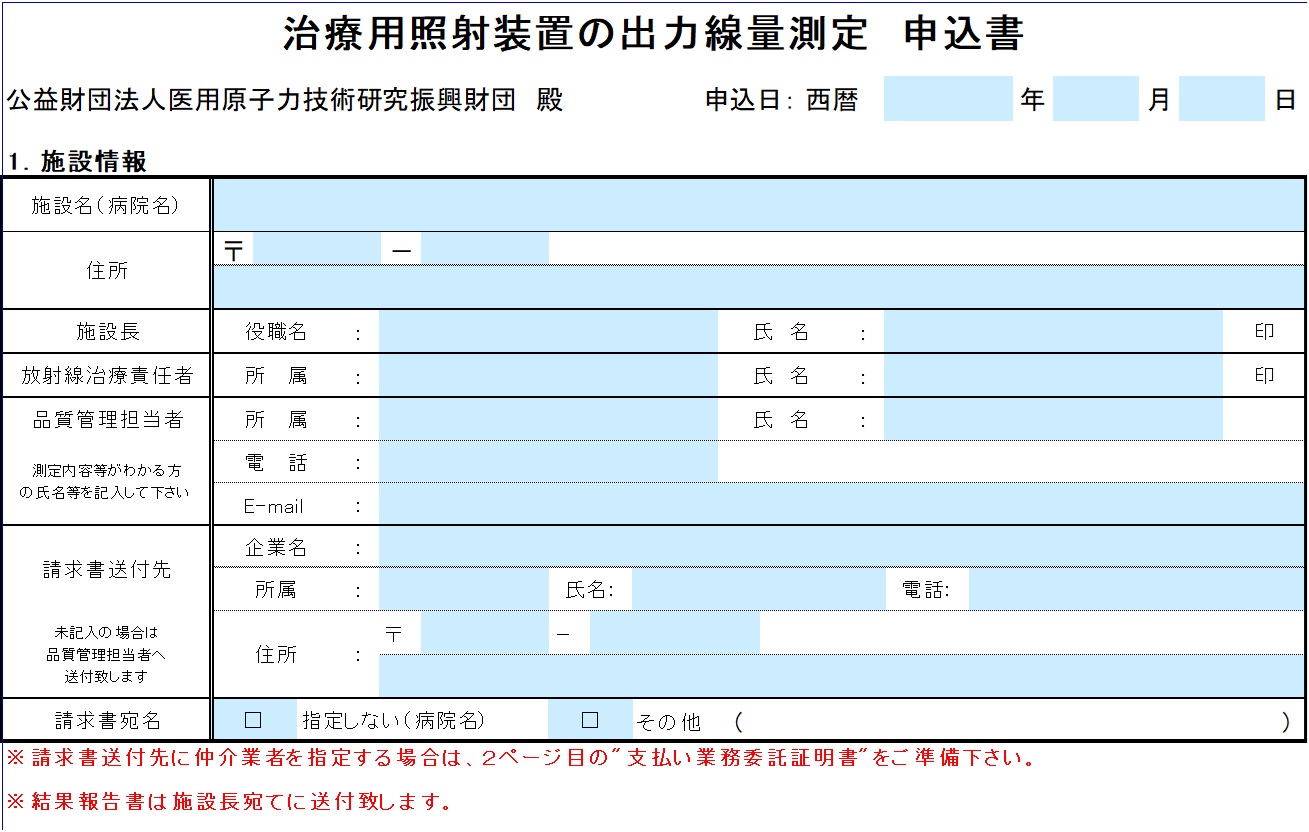Select the 施設名(病院名) label cell
This screenshot has width=1309, height=832.
(x=106, y=206)
